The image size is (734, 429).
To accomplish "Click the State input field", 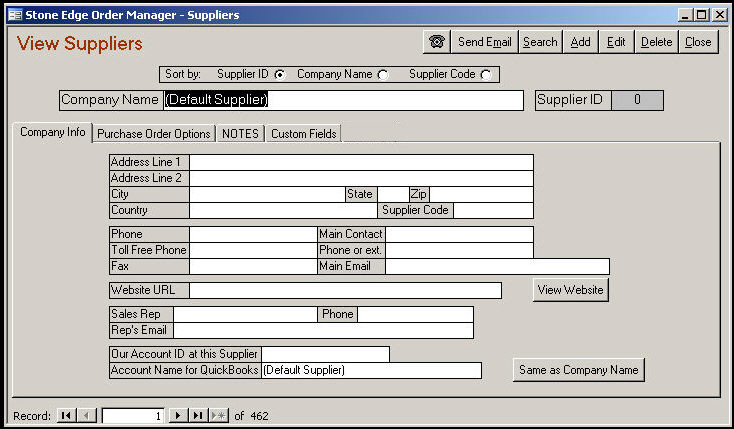I will tap(393, 194).
